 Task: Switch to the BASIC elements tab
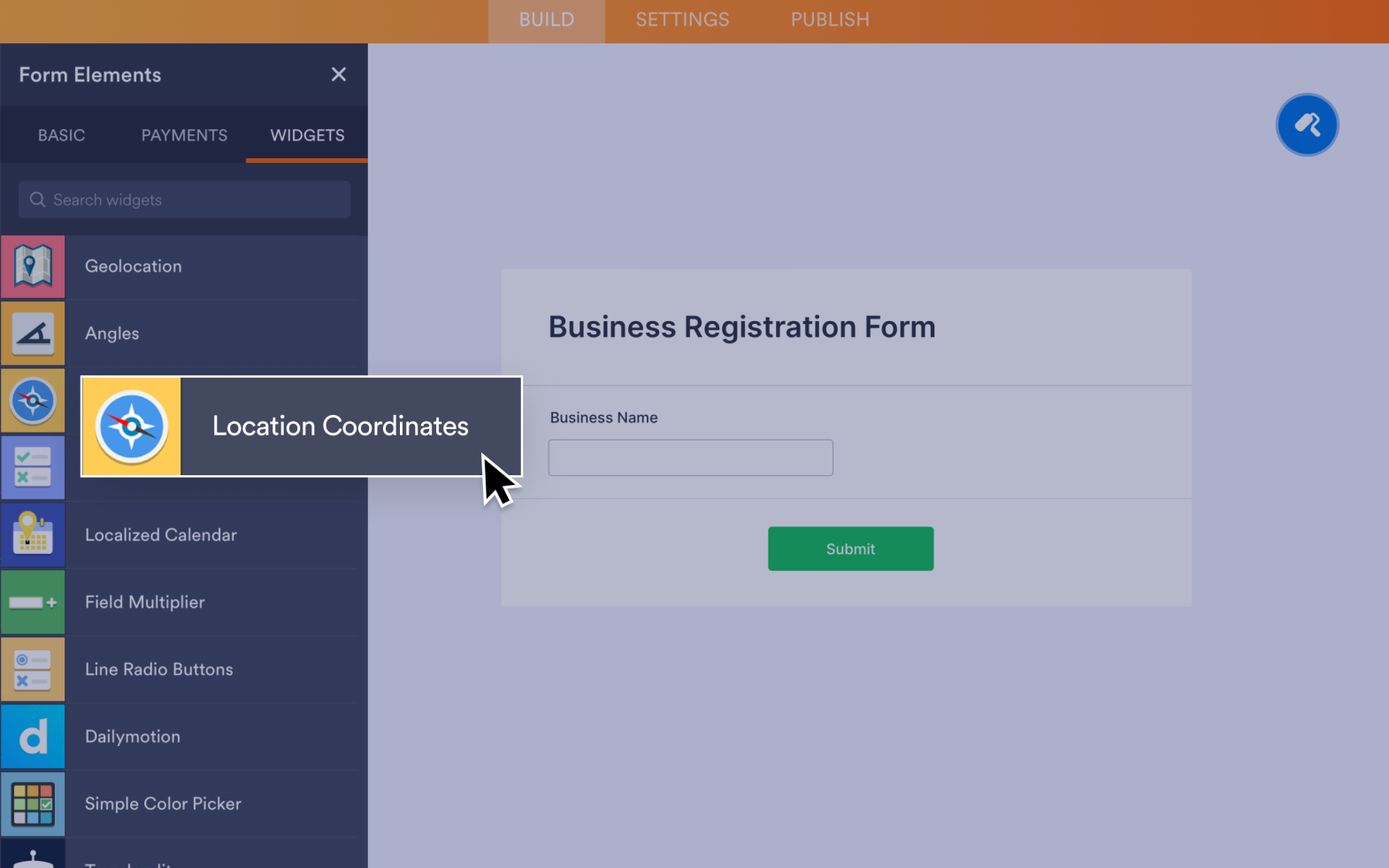61,134
